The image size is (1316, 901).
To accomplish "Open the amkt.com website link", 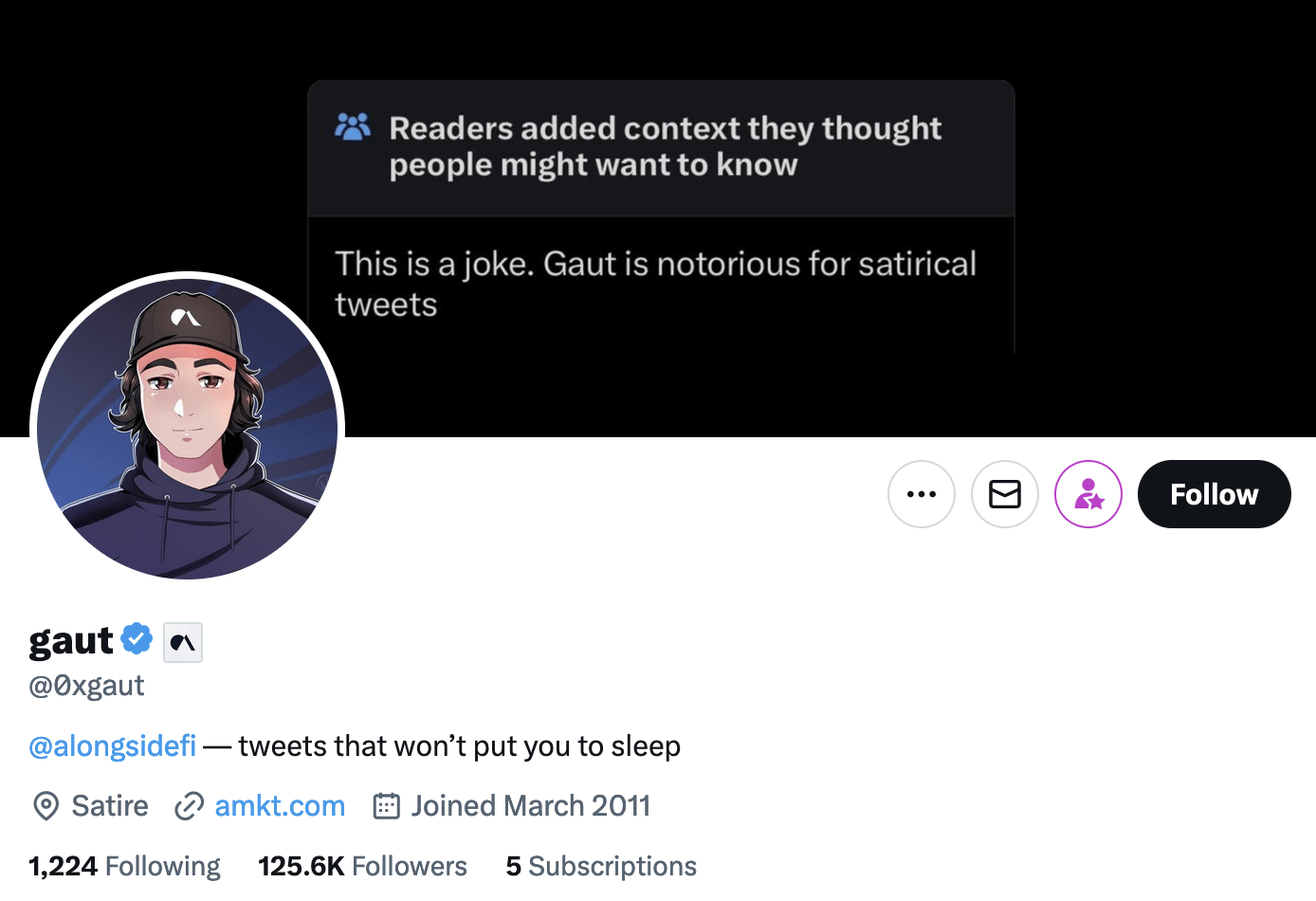I will [x=280, y=805].
